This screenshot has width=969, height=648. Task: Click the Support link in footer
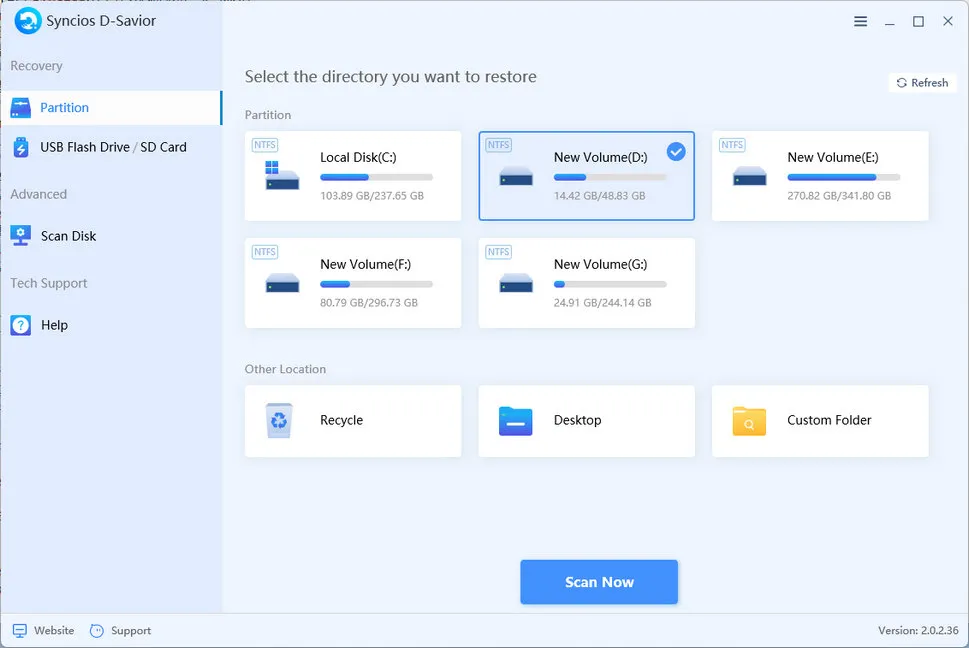point(121,631)
